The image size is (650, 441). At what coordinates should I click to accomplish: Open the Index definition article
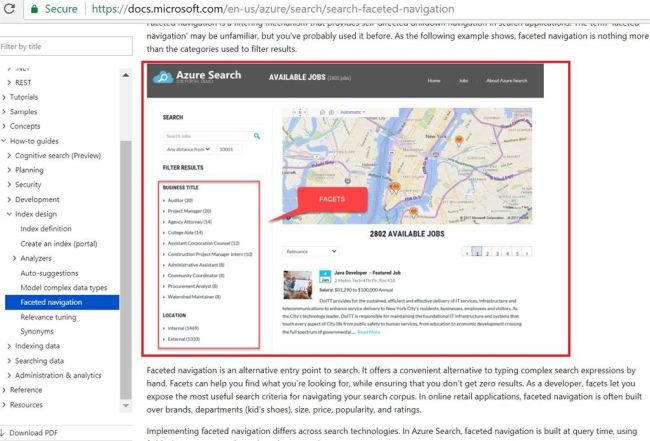click(46, 229)
